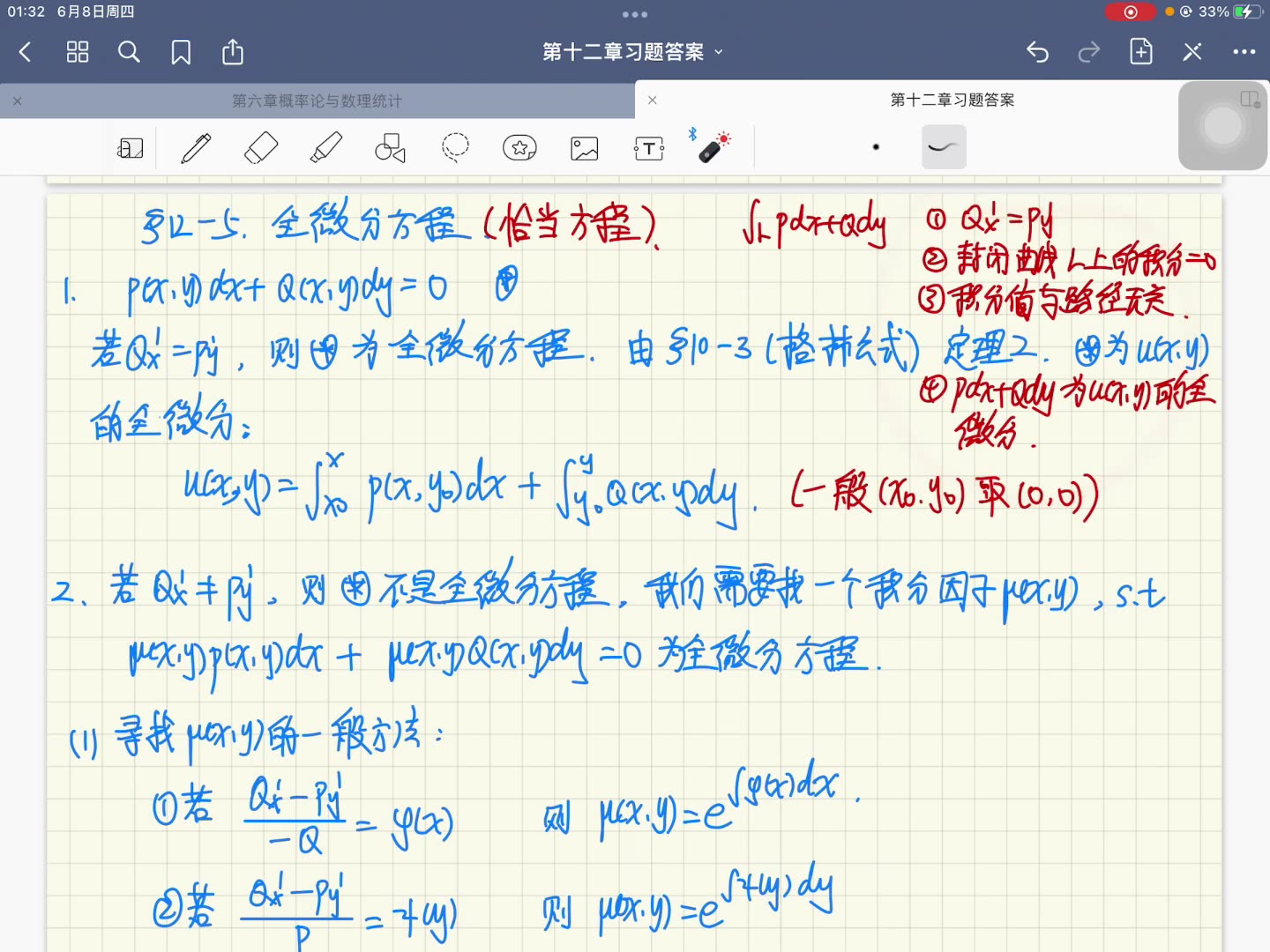Open the share and export menu
The width and height of the screenshot is (1270, 952).
click(233, 51)
